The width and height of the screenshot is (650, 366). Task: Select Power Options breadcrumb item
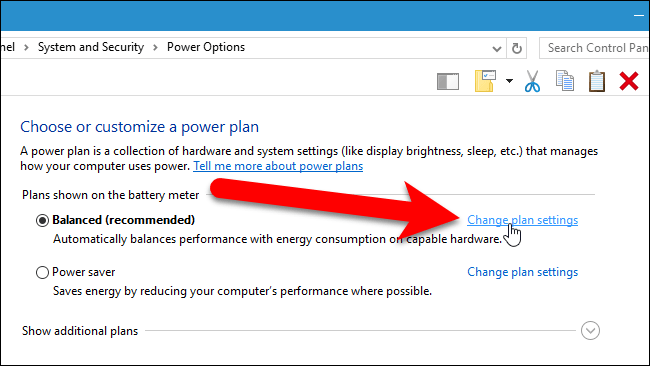(x=206, y=47)
